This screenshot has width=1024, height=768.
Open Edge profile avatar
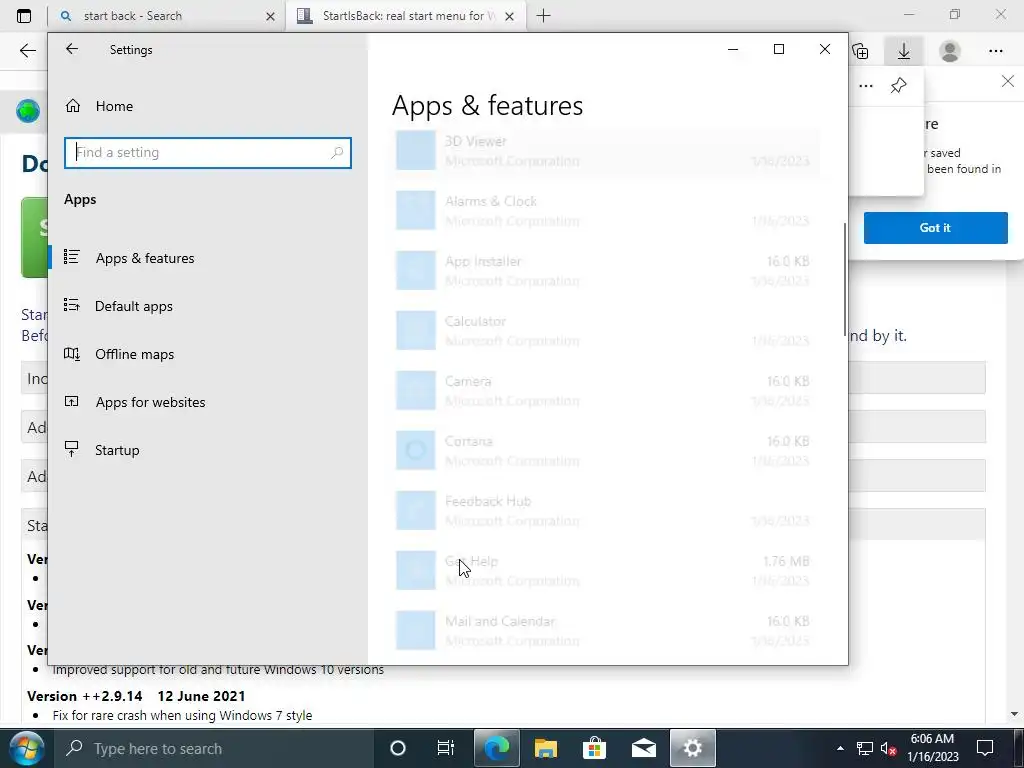pyautogui.click(x=950, y=51)
